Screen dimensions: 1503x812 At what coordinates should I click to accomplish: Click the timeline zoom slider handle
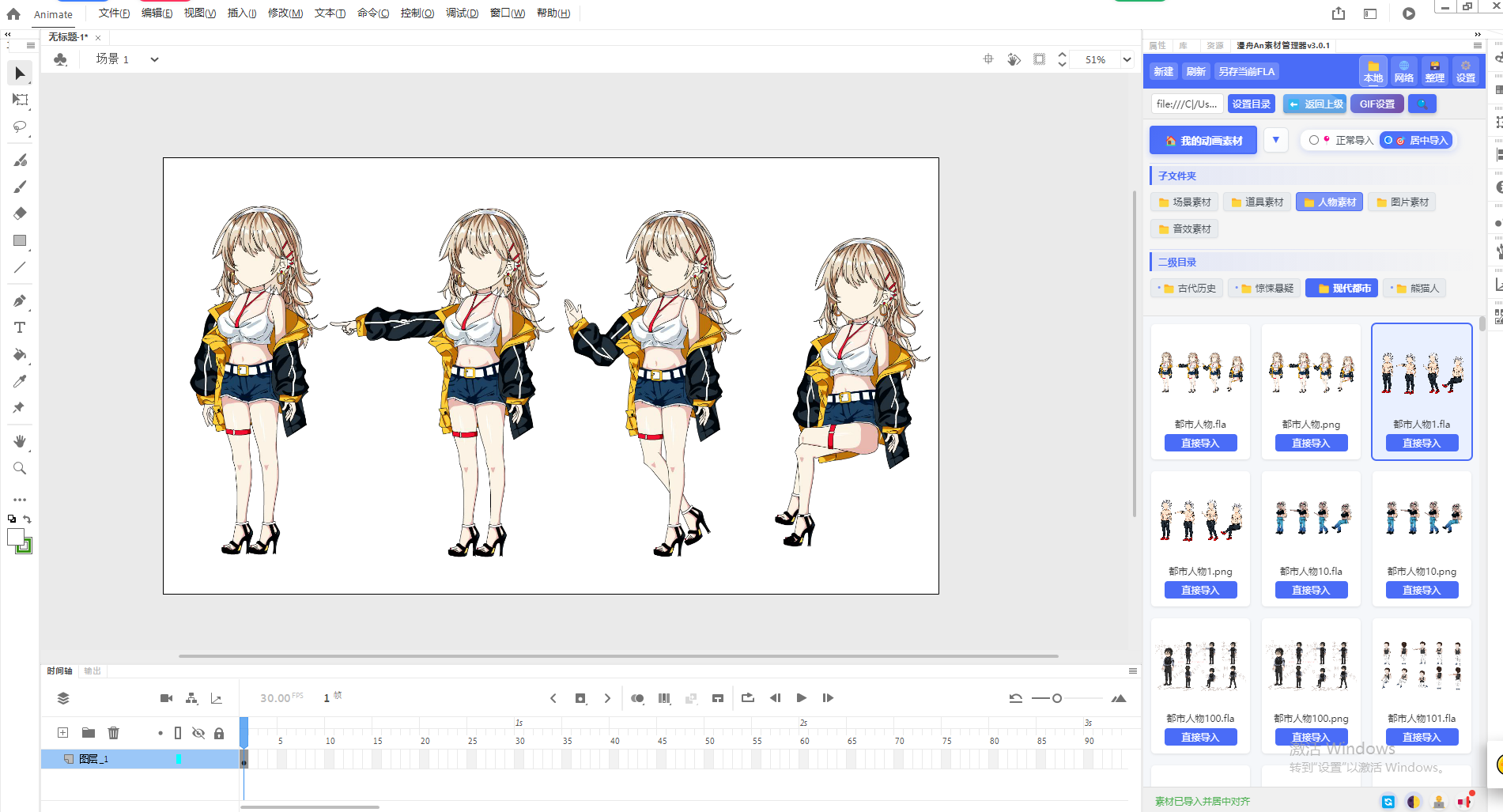[1057, 698]
